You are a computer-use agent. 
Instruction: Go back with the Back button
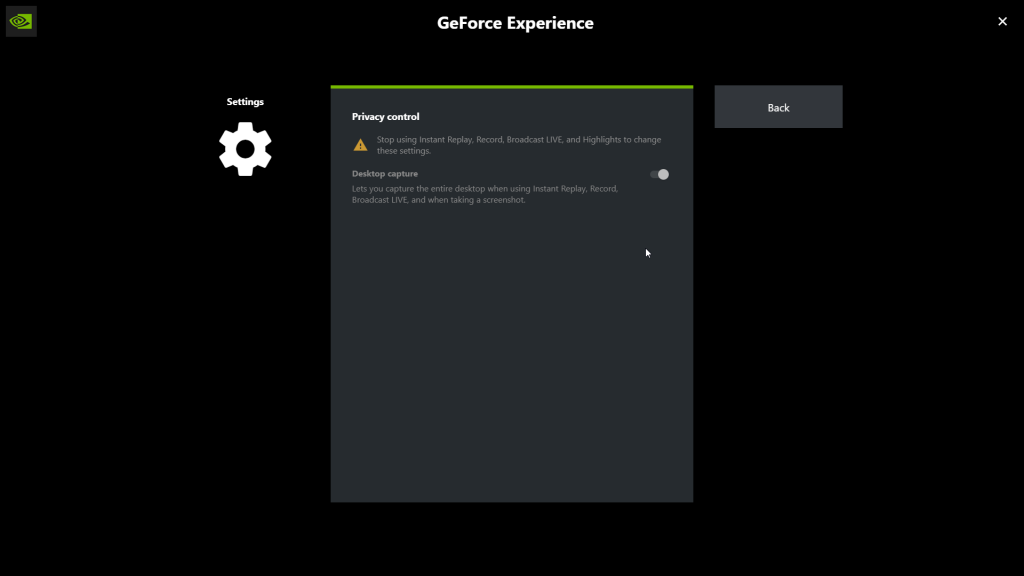click(778, 107)
